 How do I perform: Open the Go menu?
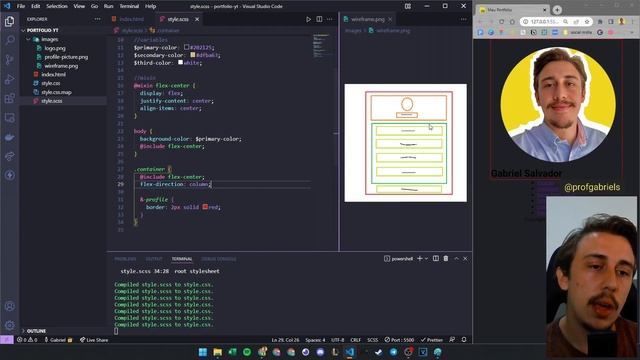94,6
